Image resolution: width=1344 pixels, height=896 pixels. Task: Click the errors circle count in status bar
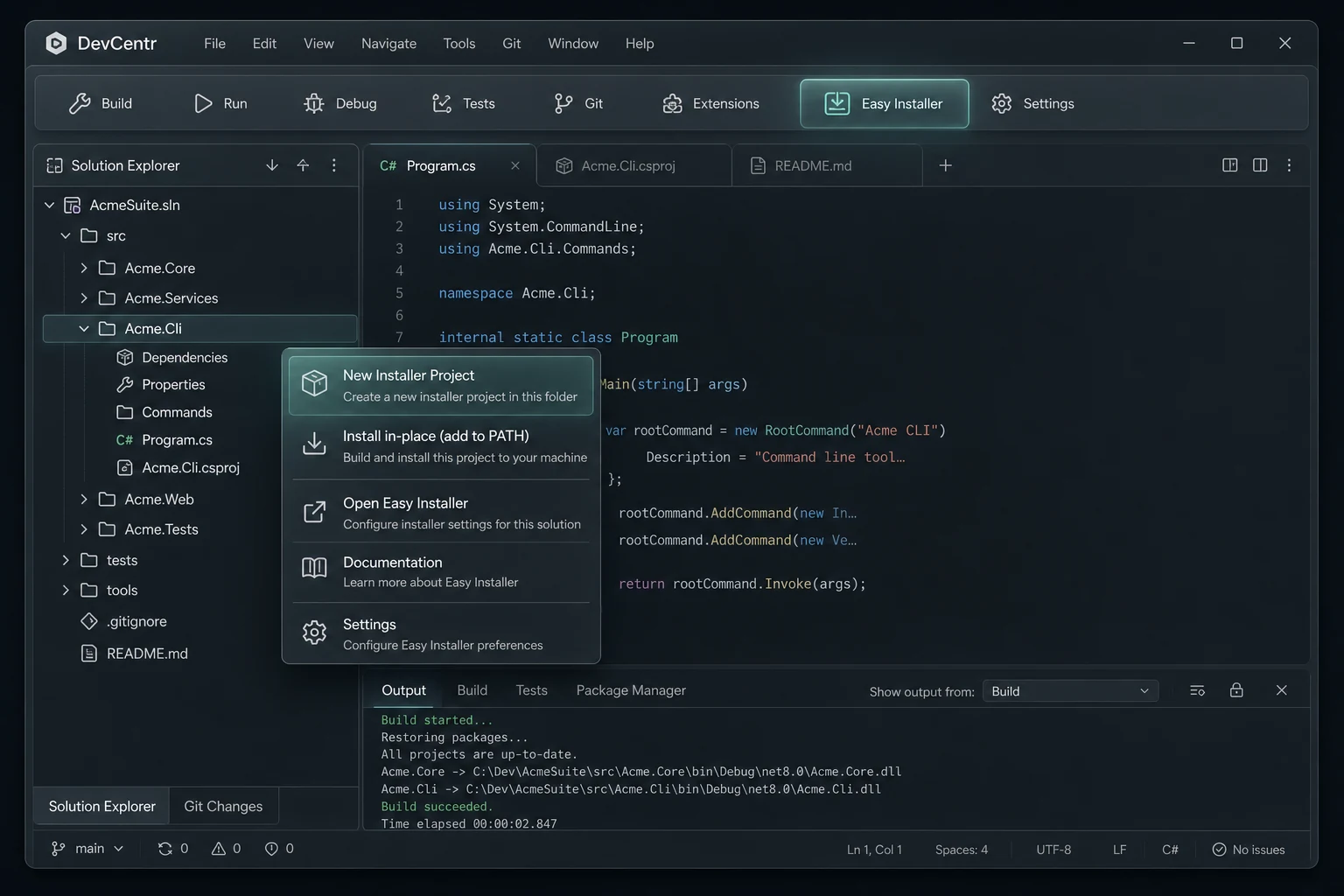pyautogui.click(x=279, y=849)
